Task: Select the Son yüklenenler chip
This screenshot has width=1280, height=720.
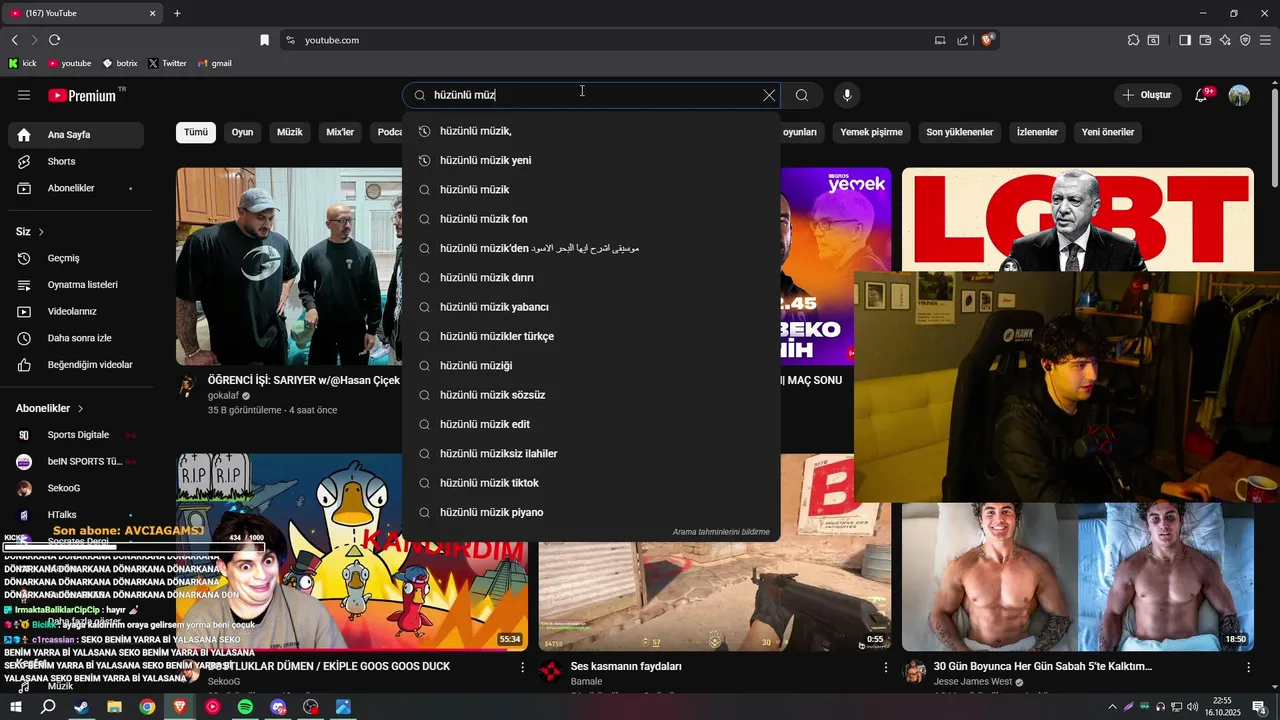Action: (x=960, y=132)
